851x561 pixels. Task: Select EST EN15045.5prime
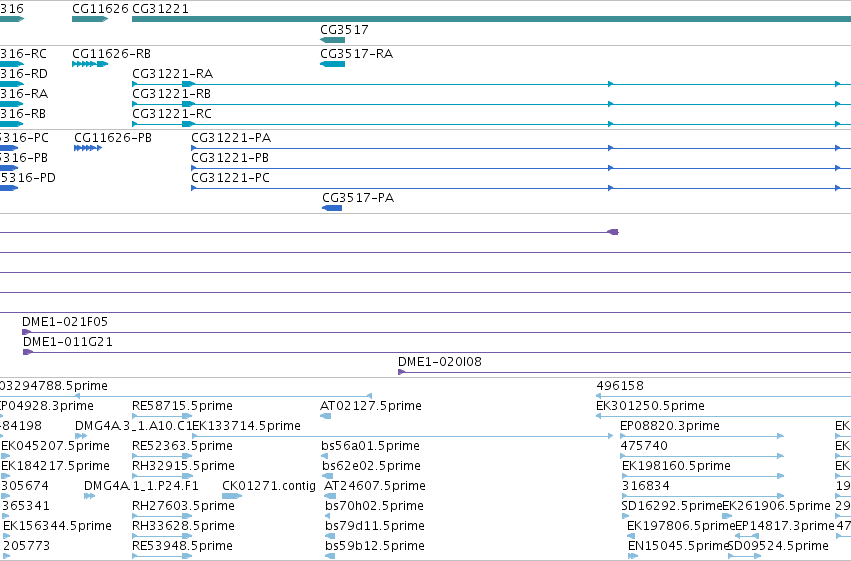677,545
